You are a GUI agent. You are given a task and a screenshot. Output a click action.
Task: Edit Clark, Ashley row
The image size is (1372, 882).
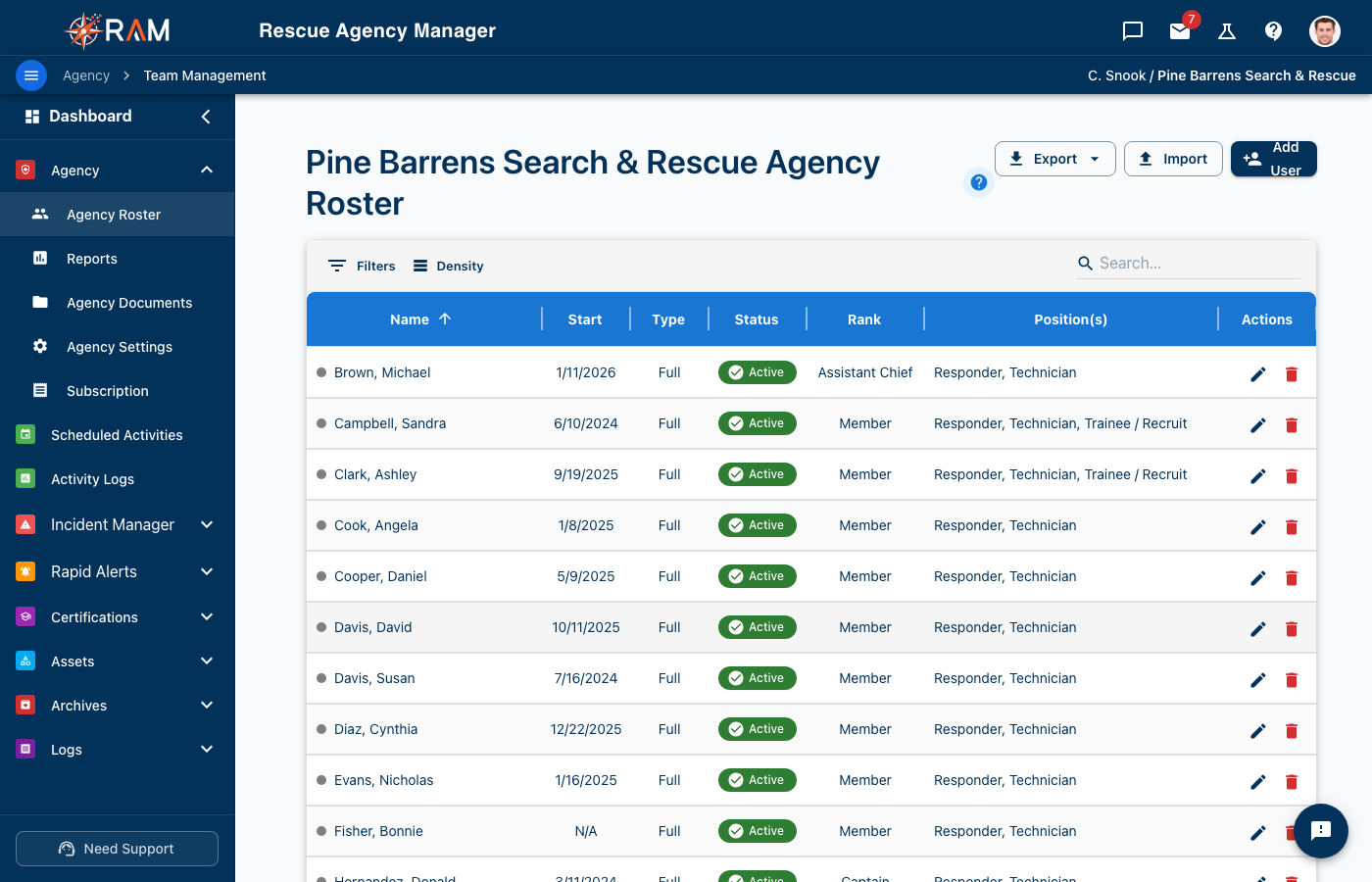coord(1258,476)
